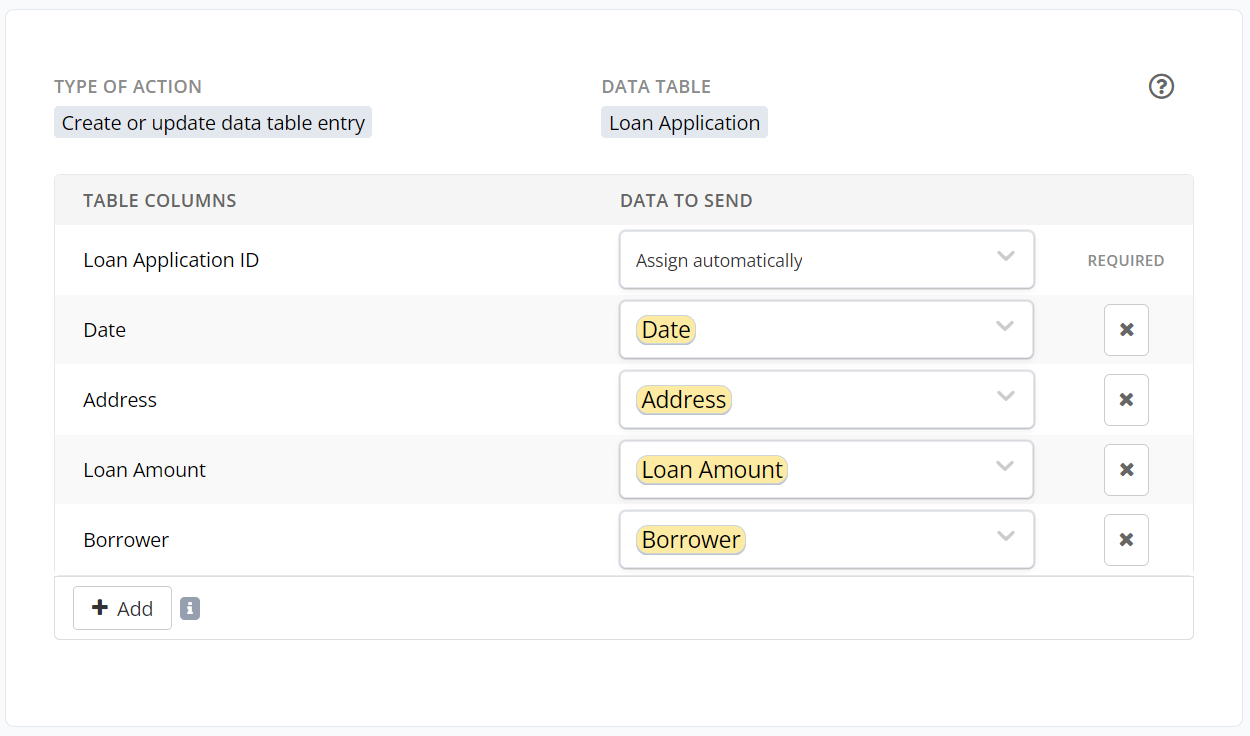This screenshot has width=1250, height=736.
Task: Remove the Address field mapping with its X icon
Action: pyautogui.click(x=1126, y=400)
